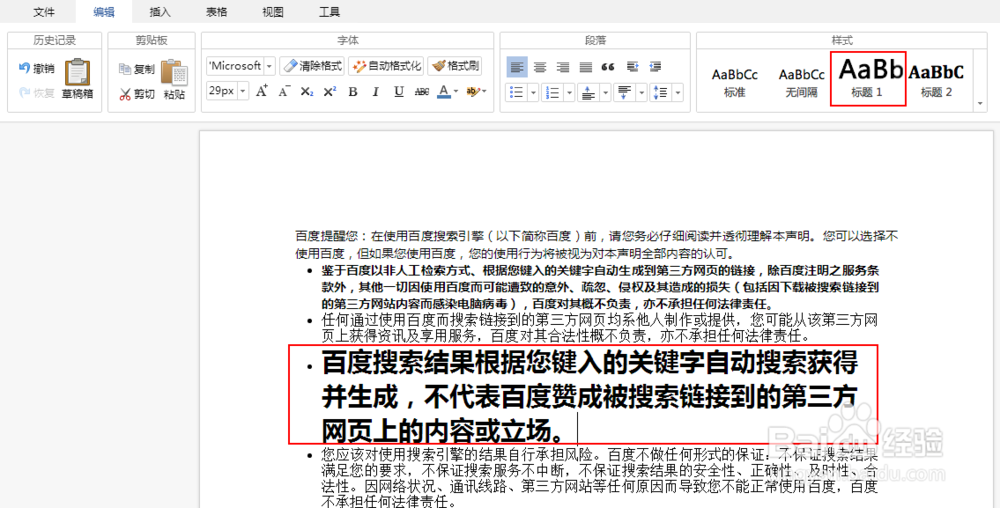Click the 粘贴 paste button
Screen dimensions: 1000x508
174,80
